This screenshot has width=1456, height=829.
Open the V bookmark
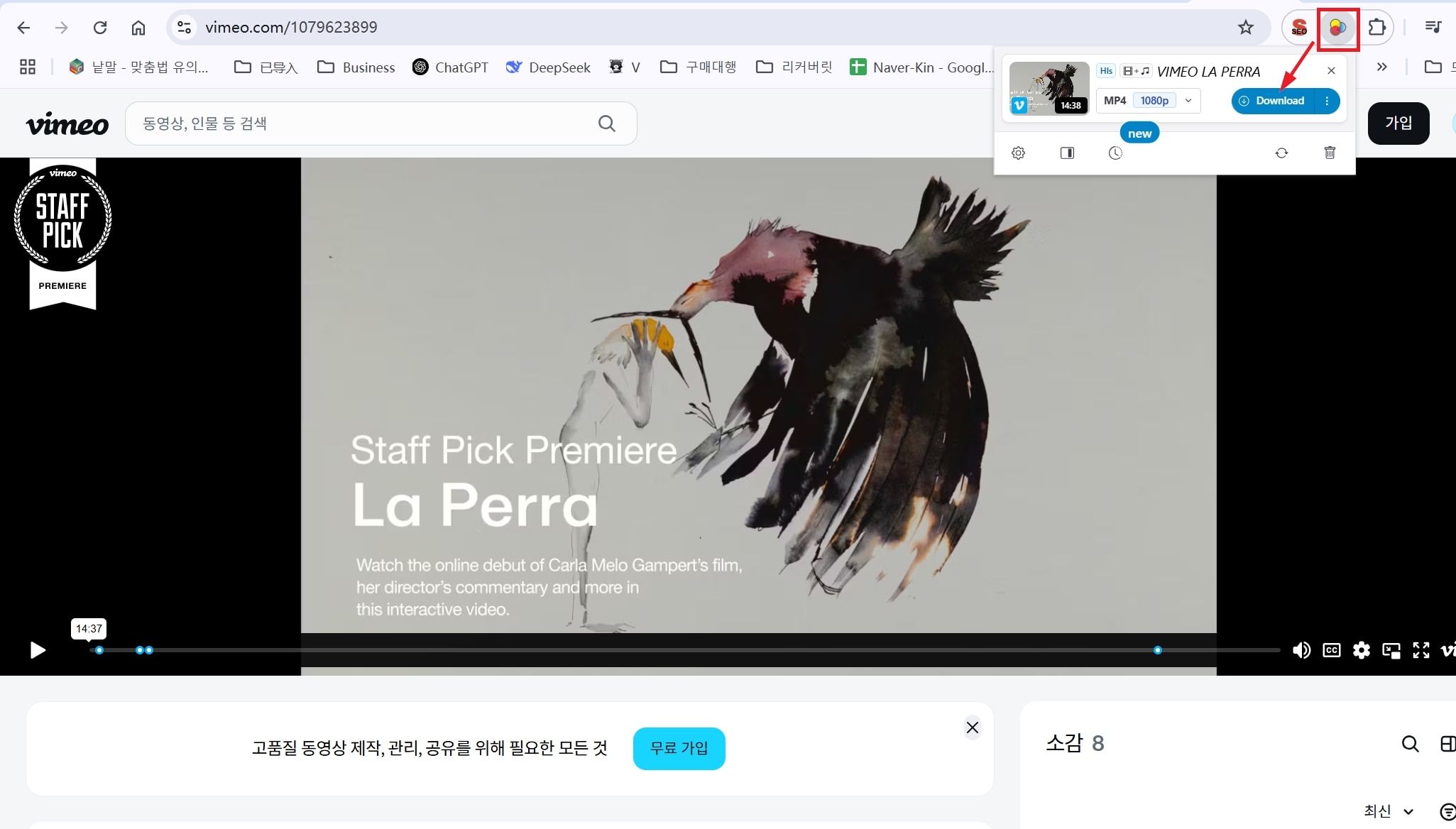(x=625, y=67)
